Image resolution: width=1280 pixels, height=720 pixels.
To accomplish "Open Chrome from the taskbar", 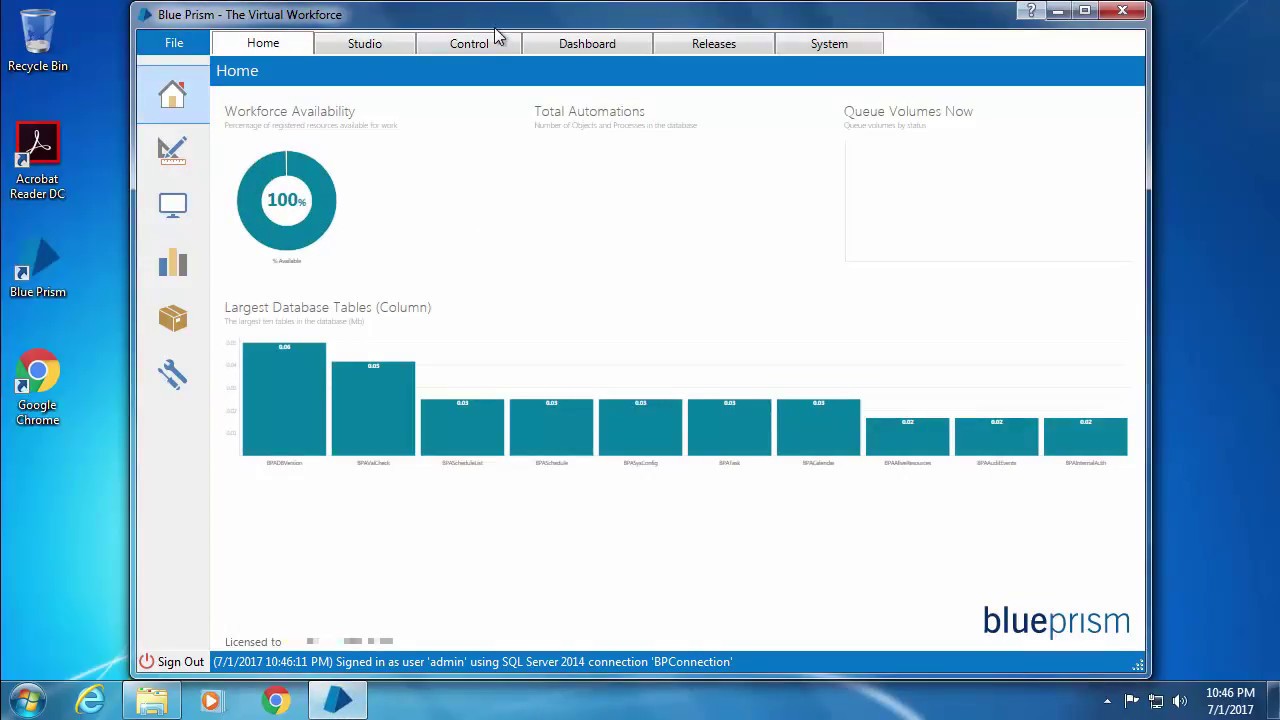I will click(x=276, y=700).
